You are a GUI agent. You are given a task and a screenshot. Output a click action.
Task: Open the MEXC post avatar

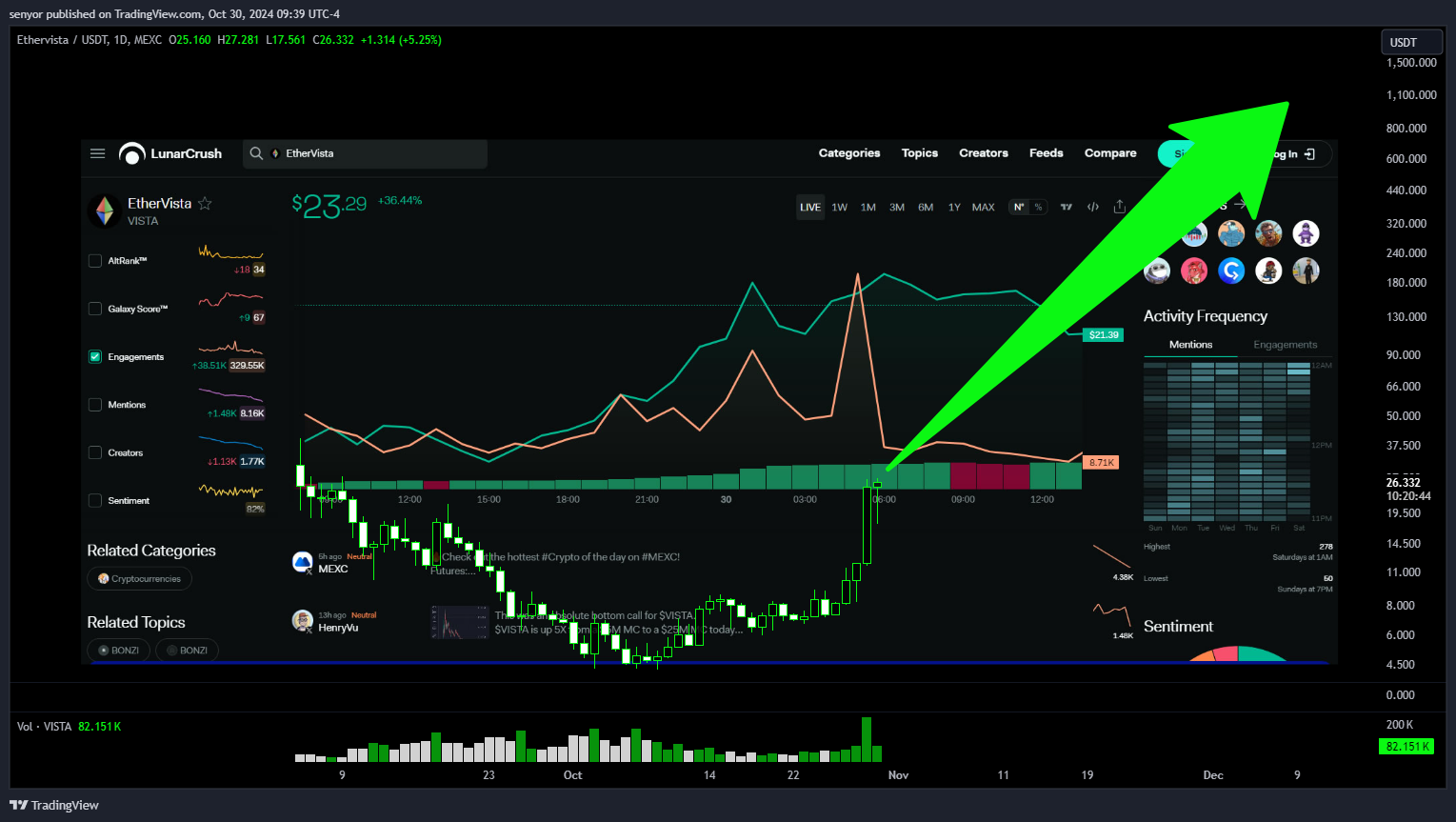point(303,562)
